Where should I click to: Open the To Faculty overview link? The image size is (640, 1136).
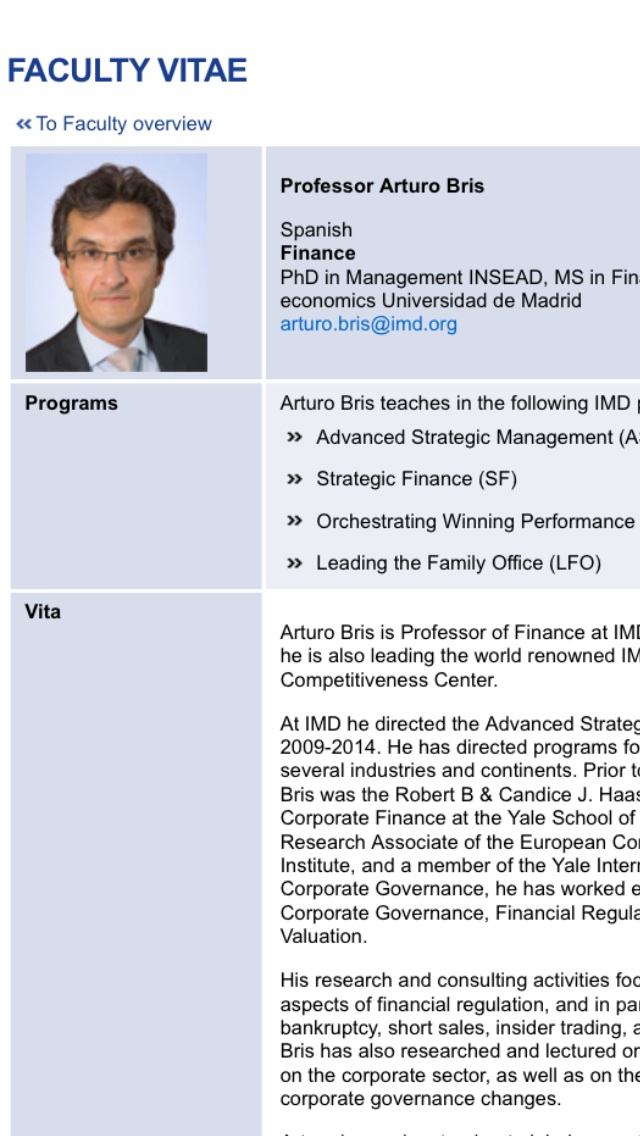pos(123,124)
